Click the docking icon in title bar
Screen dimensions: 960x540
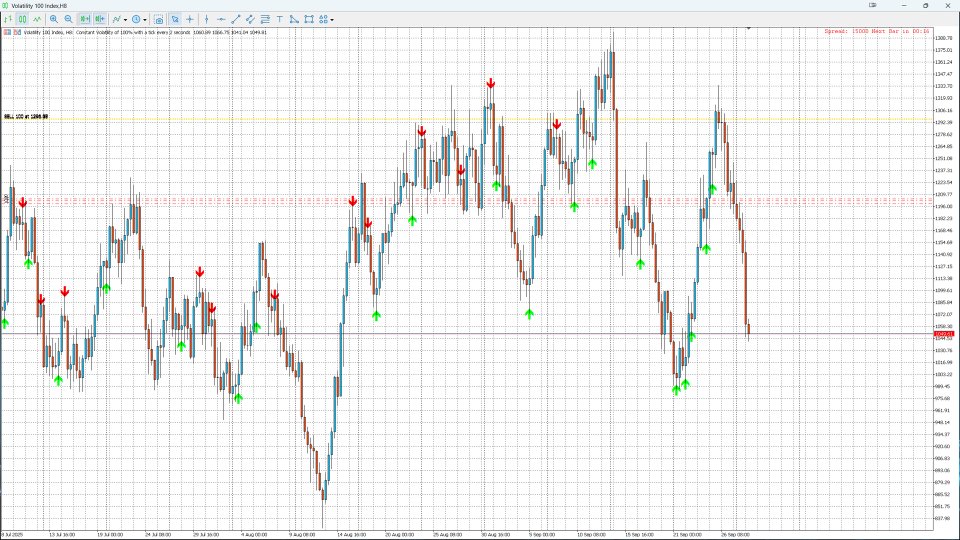[872, 5]
